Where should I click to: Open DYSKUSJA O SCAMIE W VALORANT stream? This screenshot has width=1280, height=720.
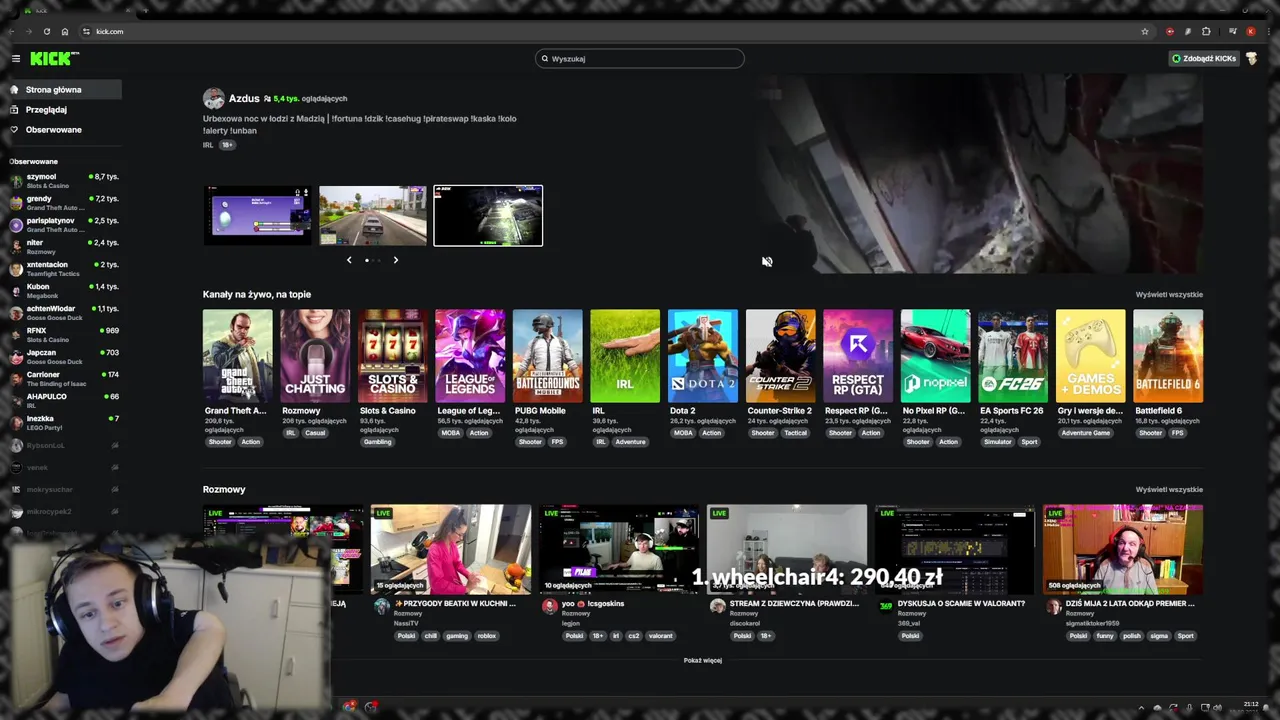click(955, 550)
